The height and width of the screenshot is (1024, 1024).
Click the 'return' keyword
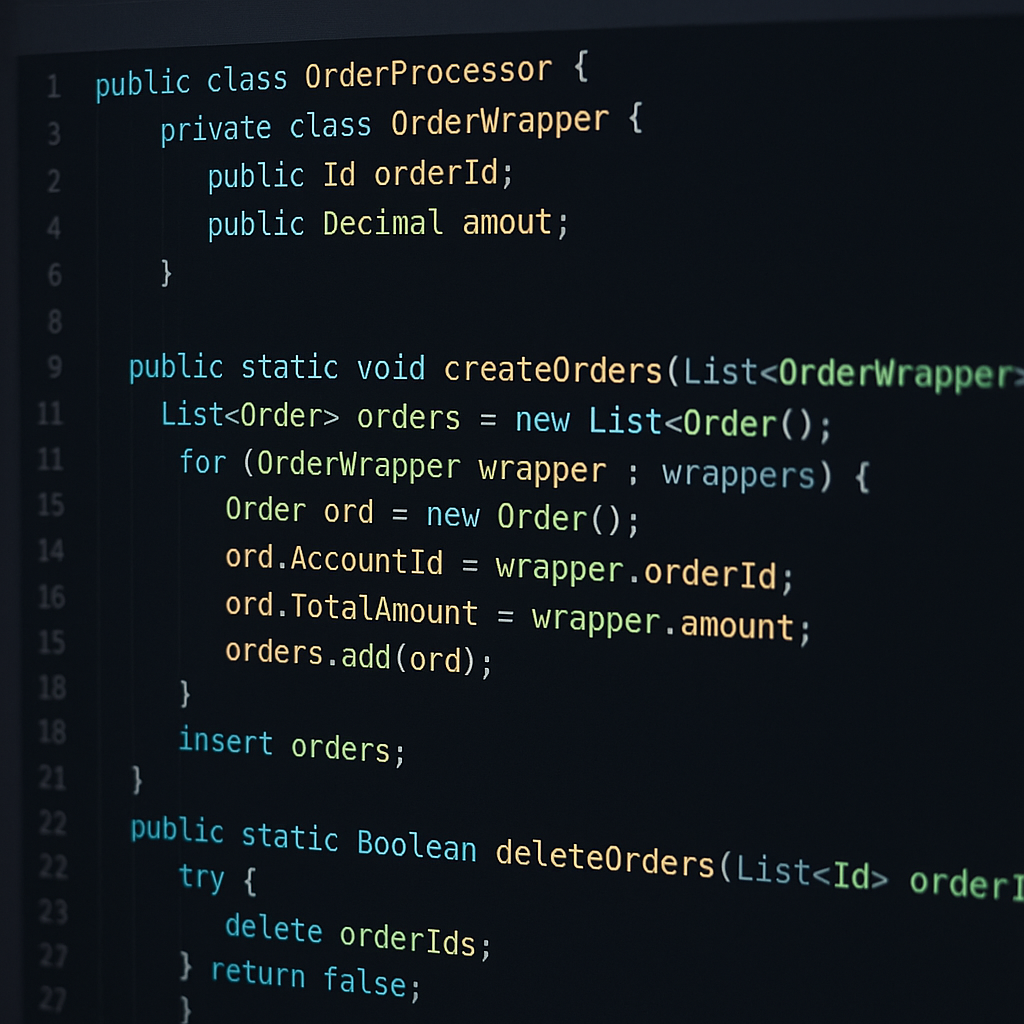pyautogui.click(x=258, y=974)
